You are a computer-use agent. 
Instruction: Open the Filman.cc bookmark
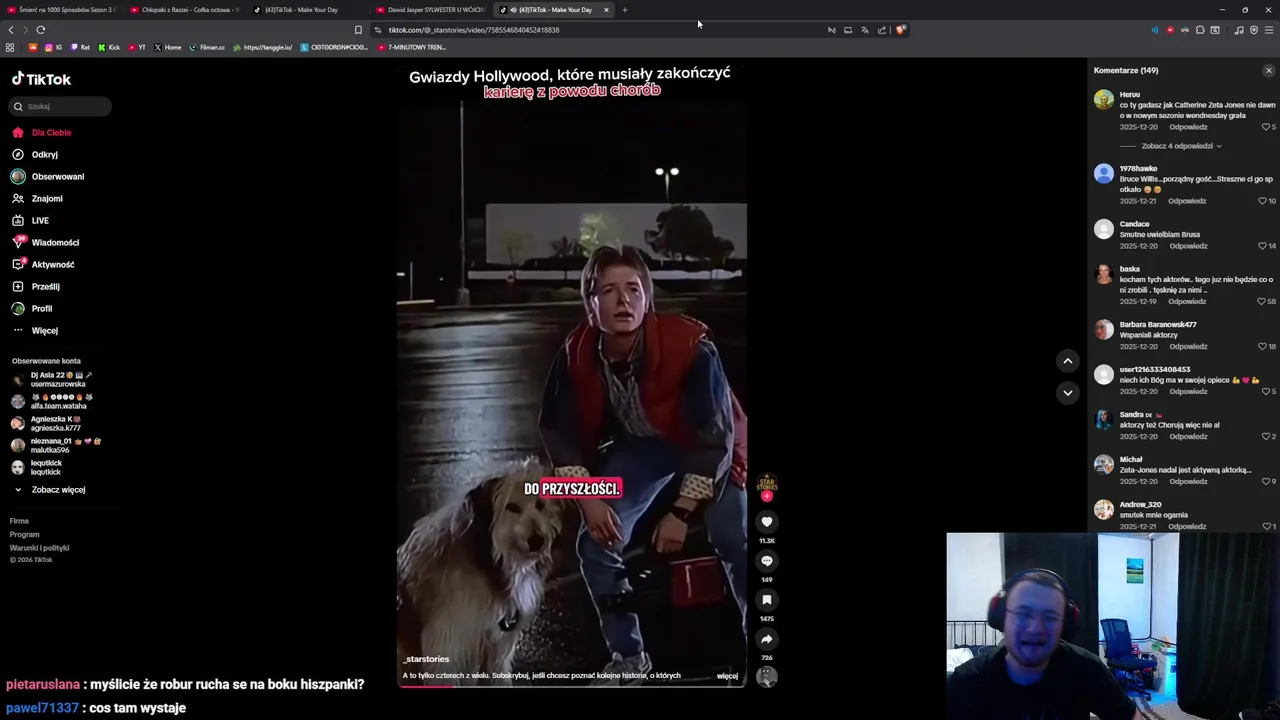point(208,47)
